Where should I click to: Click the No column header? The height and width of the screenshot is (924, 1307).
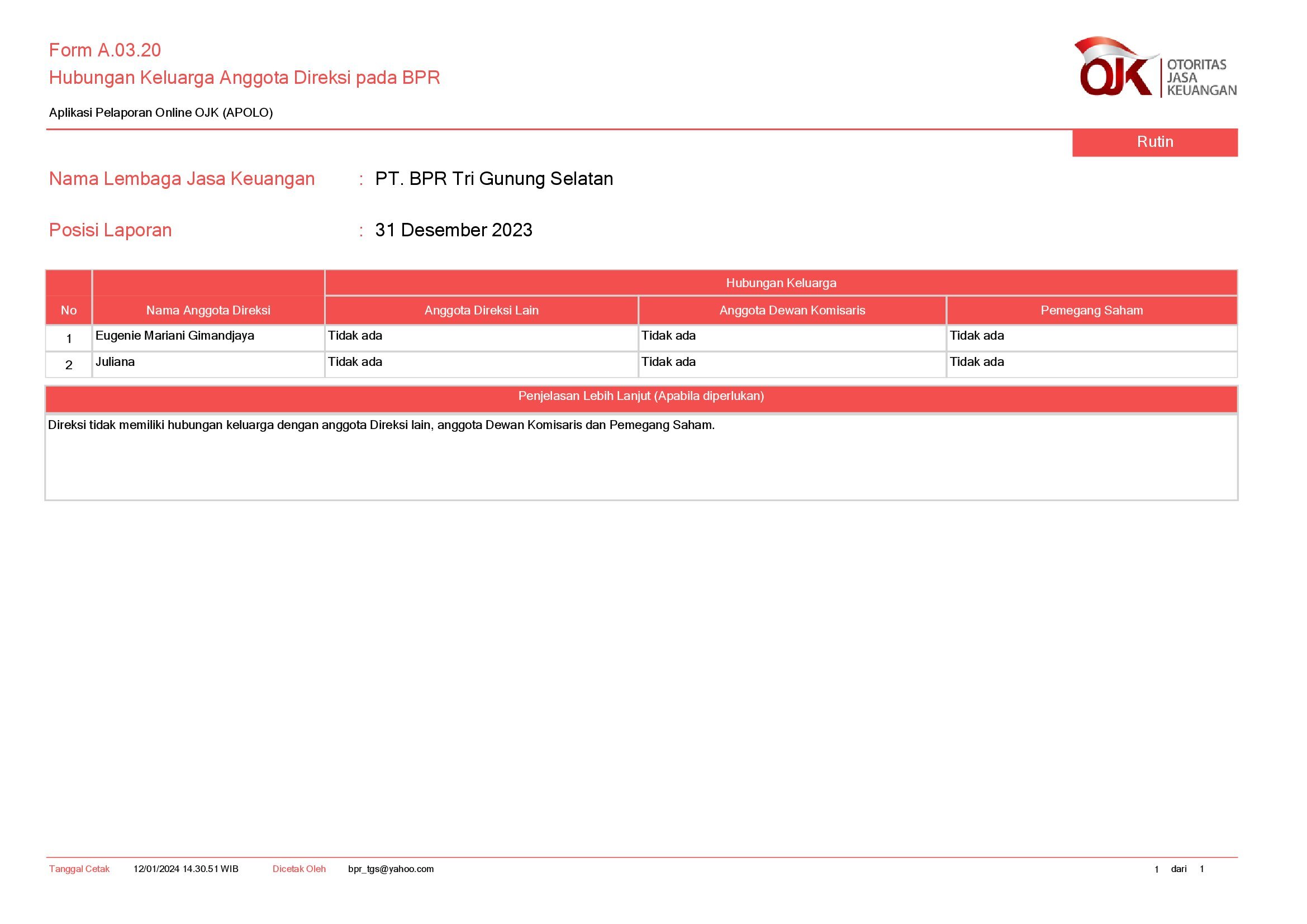click(x=68, y=310)
